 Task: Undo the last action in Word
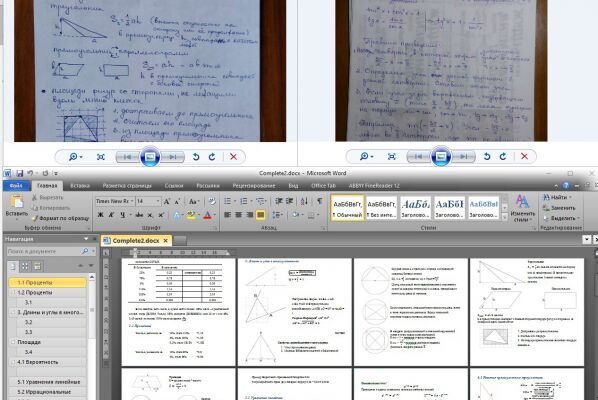pyautogui.click(x=30, y=173)
